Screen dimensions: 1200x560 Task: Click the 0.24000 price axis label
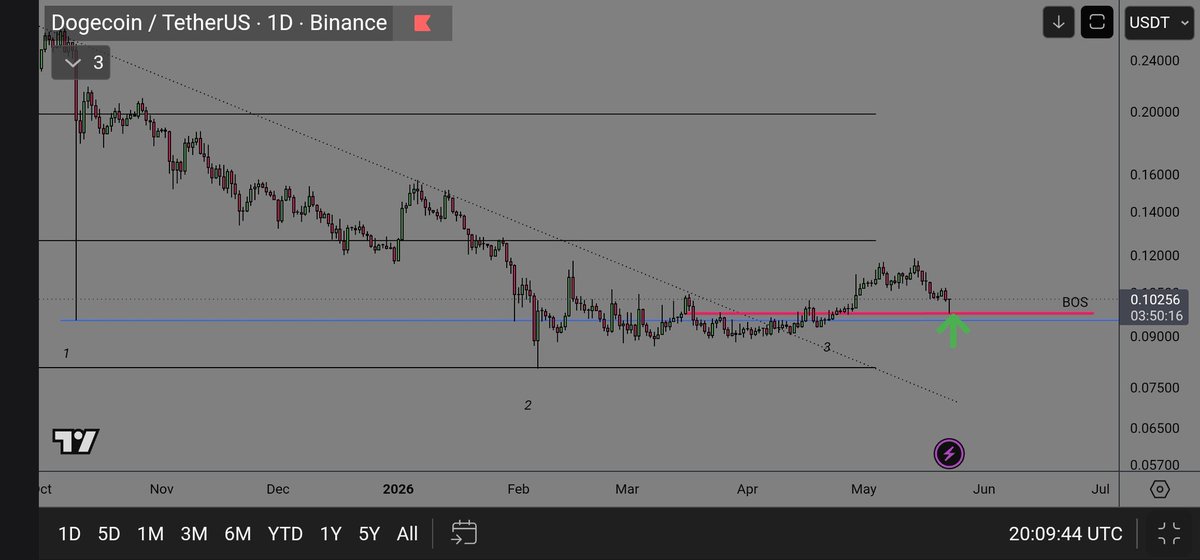[1154, 60]
